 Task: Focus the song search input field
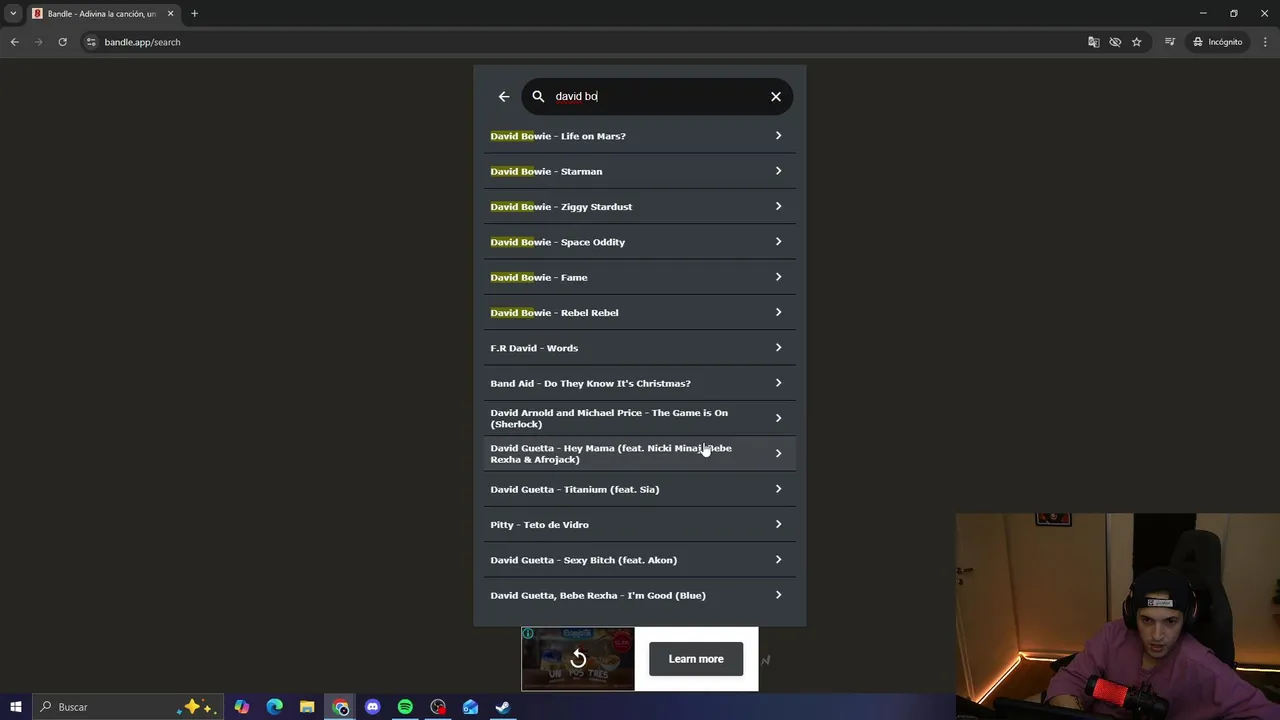click(x=657, y=97)
